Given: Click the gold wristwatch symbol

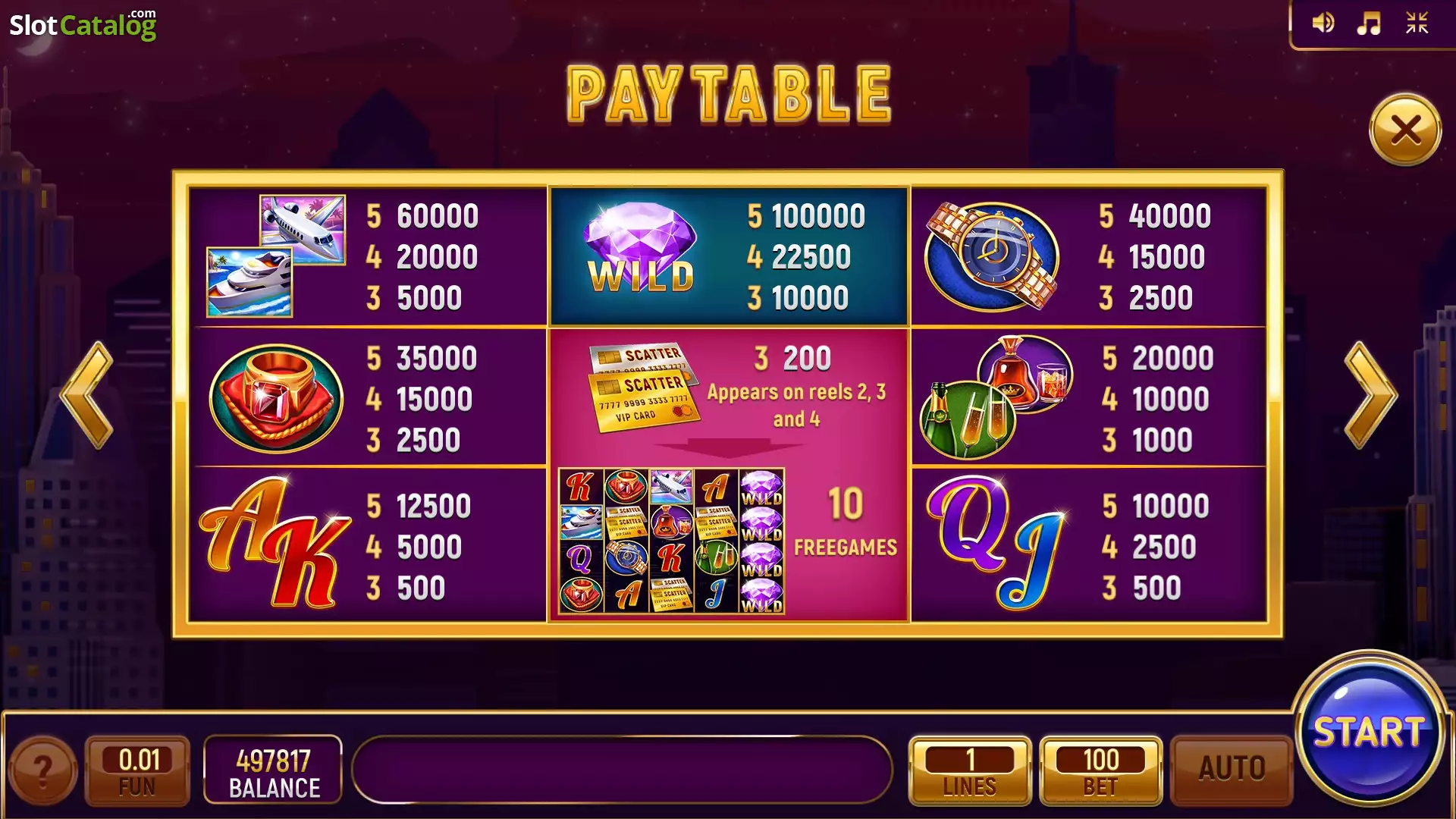Looking at the screenshot, I should point(991,256).
